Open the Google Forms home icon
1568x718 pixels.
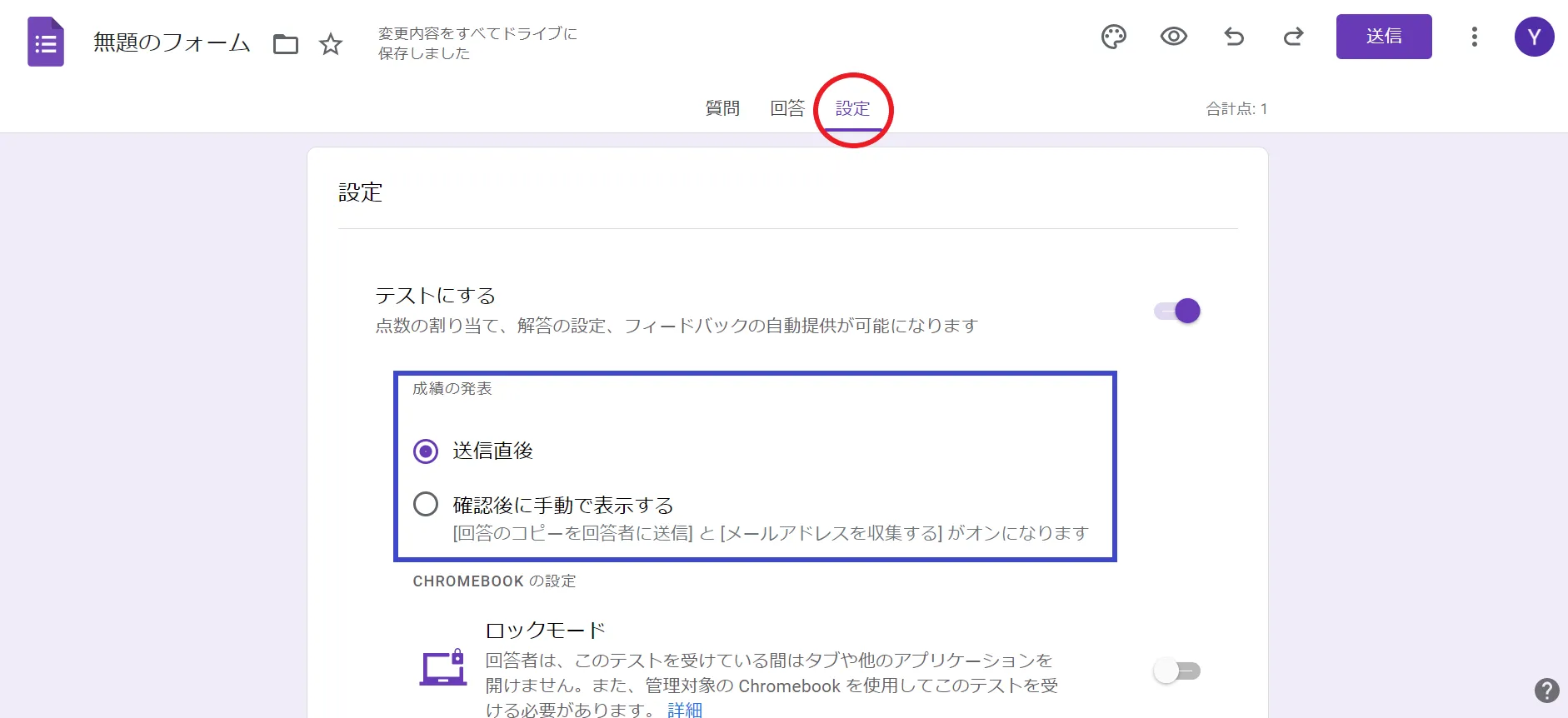pyautogui.click(x=46, y=42)
